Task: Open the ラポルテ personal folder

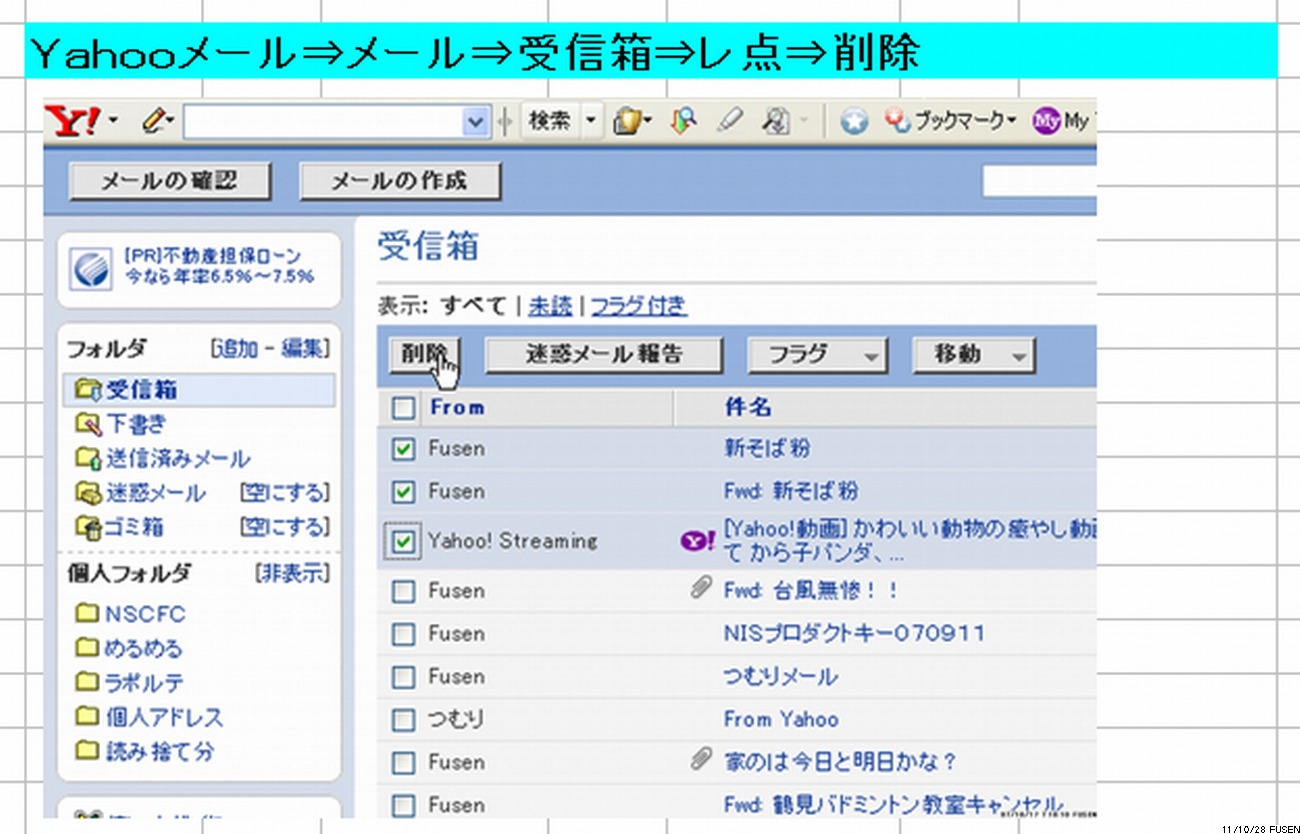Action: [x=145, y=683]
